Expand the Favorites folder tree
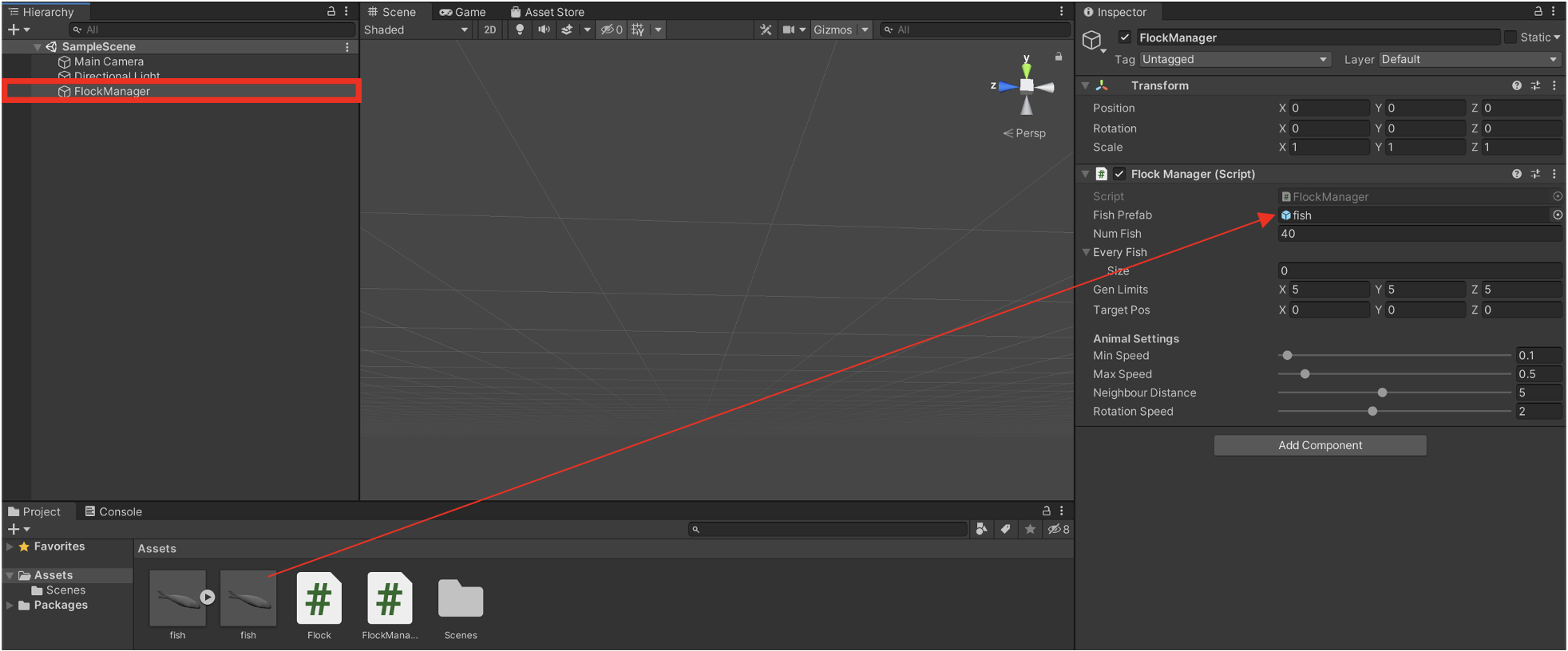The width and height of the screenshot is (1568, 651). click(x=10, y=546)
